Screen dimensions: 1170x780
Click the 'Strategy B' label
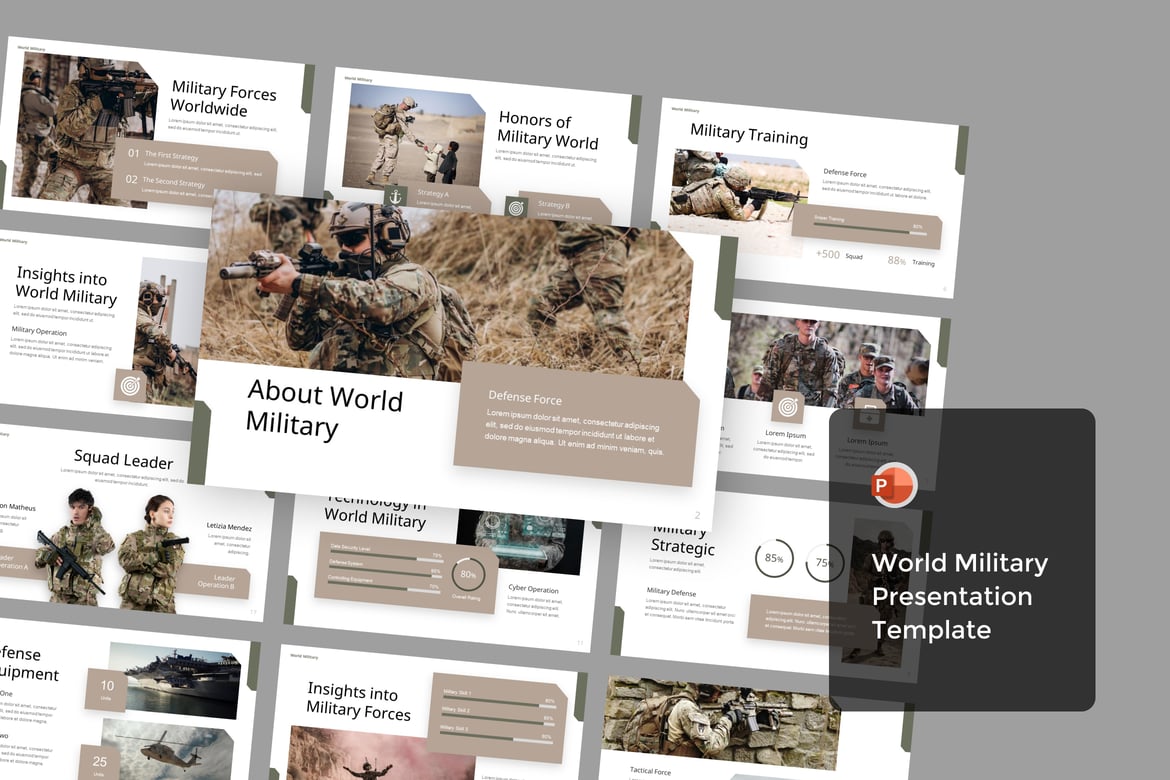[554, 204]
